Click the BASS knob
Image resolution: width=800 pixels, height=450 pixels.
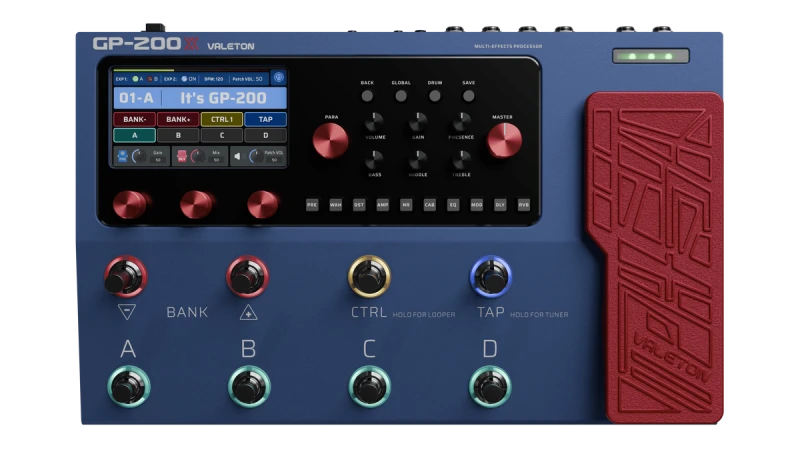[374, 160]
